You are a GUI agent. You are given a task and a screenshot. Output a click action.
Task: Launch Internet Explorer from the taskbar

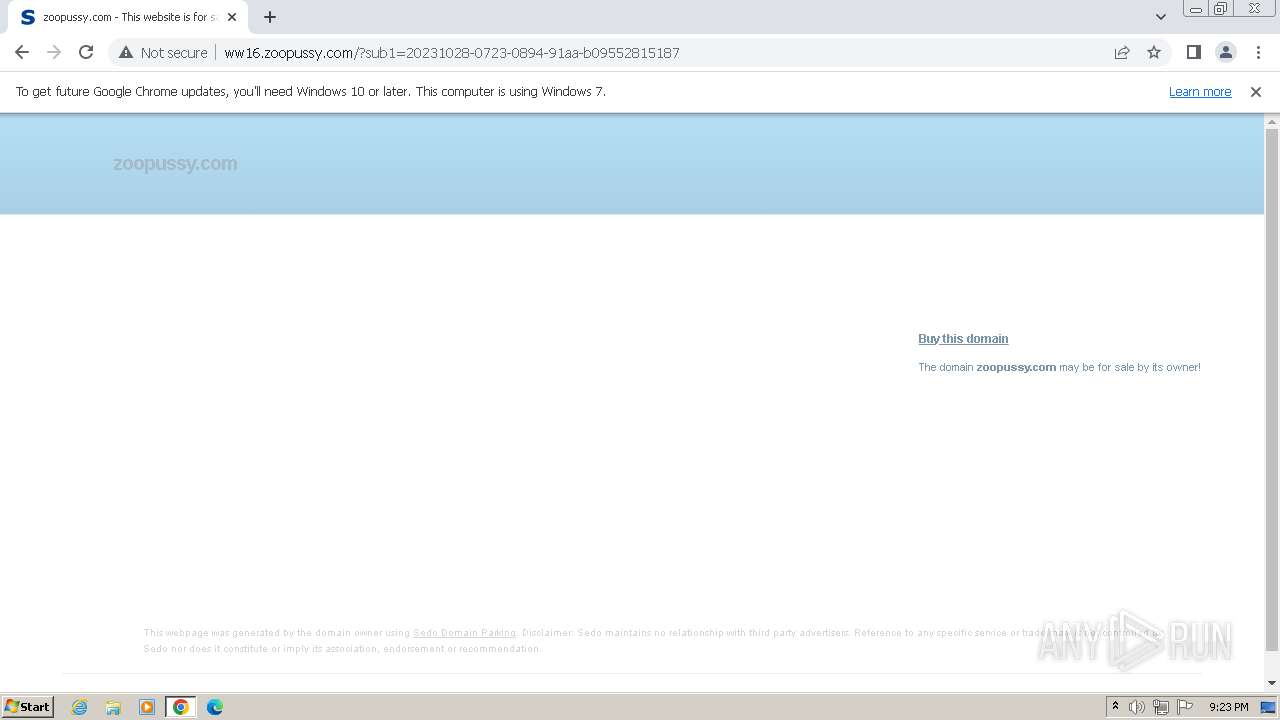80,707
